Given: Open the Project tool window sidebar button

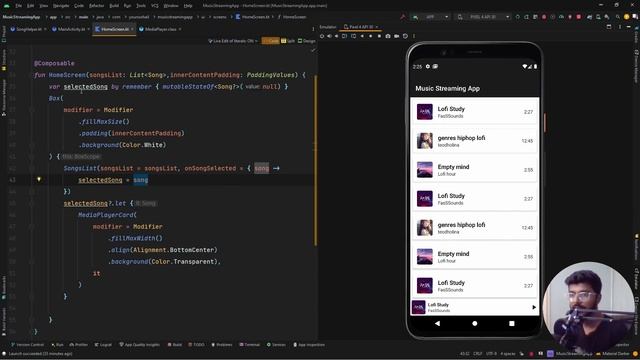Looking at the screenshot, I should (x=4, y=34).
